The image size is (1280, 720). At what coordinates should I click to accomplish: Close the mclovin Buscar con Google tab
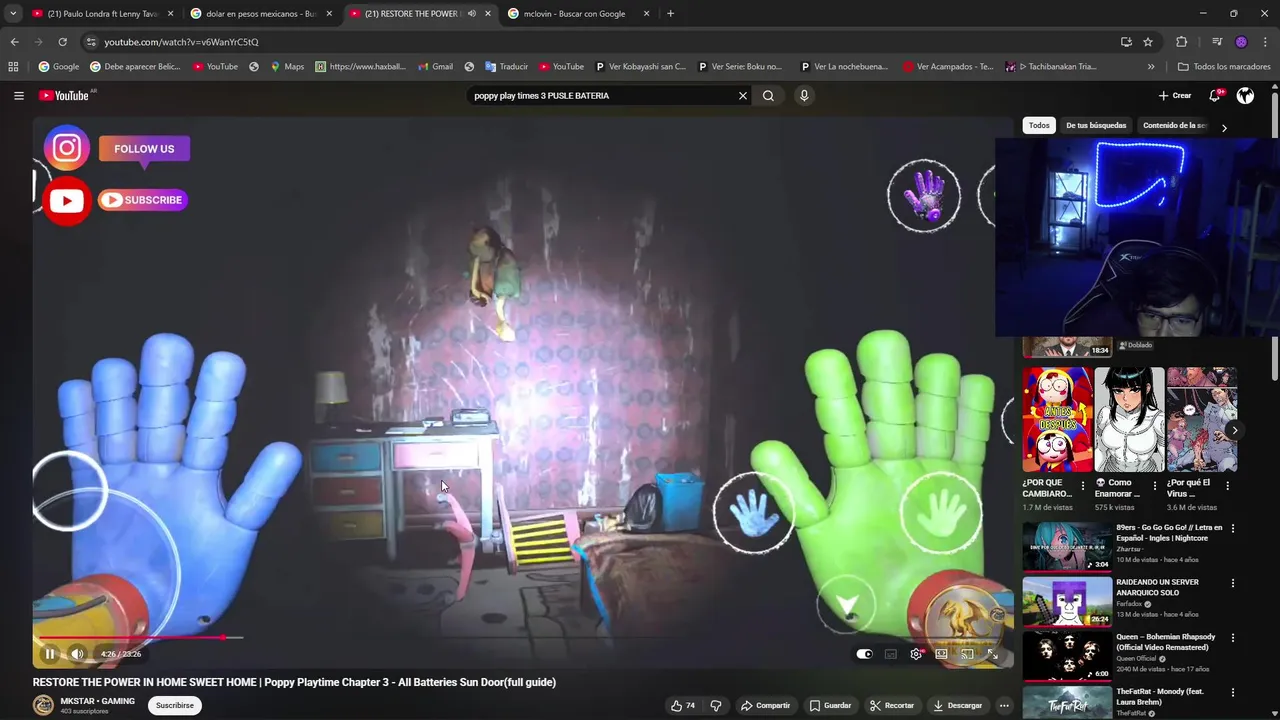pos(646,14)
